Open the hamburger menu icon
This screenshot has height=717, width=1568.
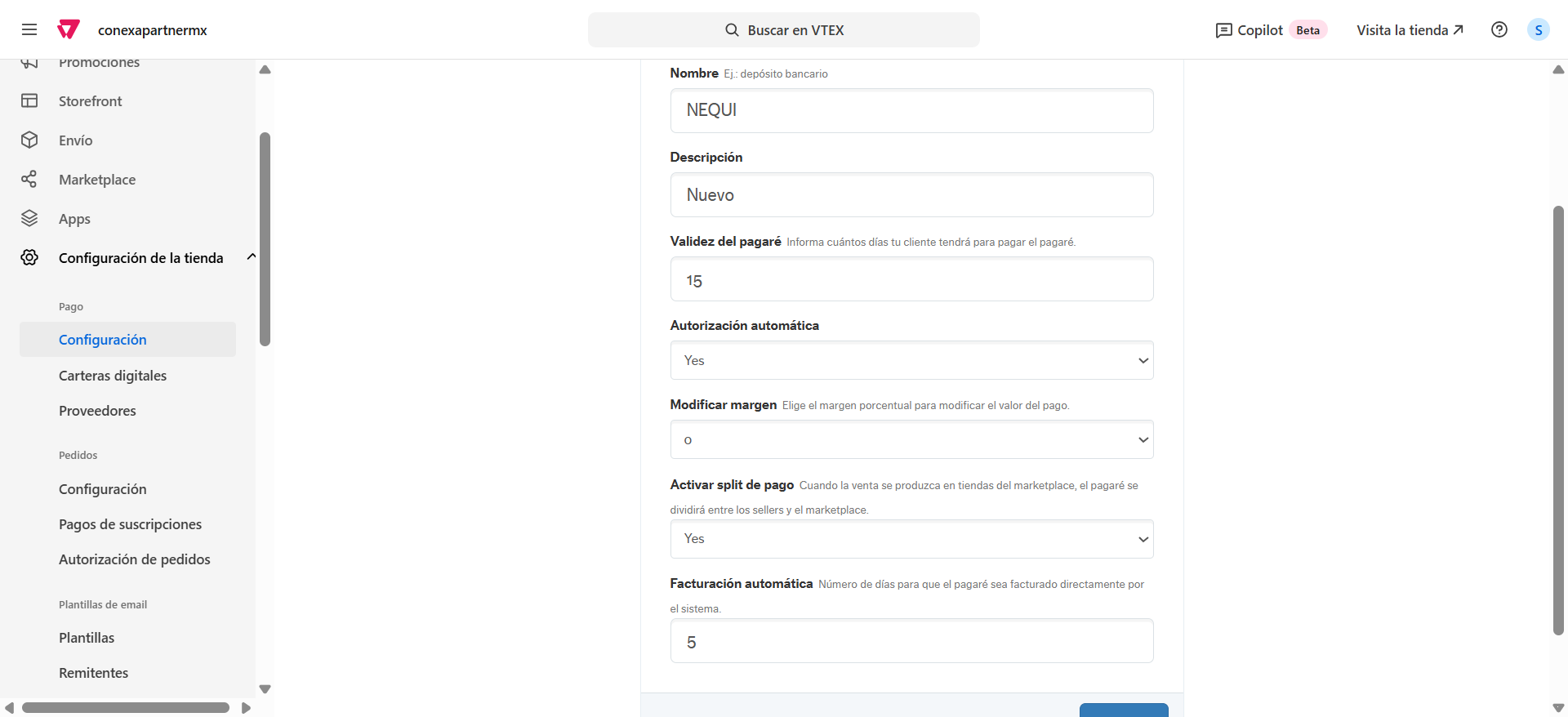pos(29,30)
